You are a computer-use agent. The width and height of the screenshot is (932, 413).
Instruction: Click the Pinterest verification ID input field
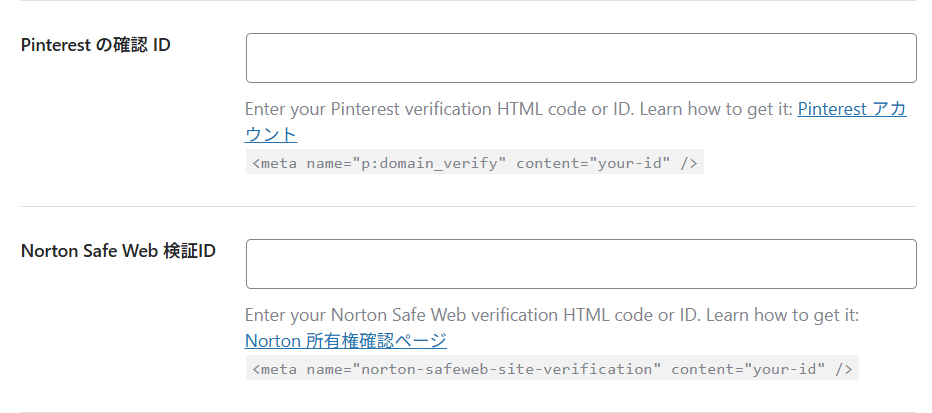click(580, 58)
